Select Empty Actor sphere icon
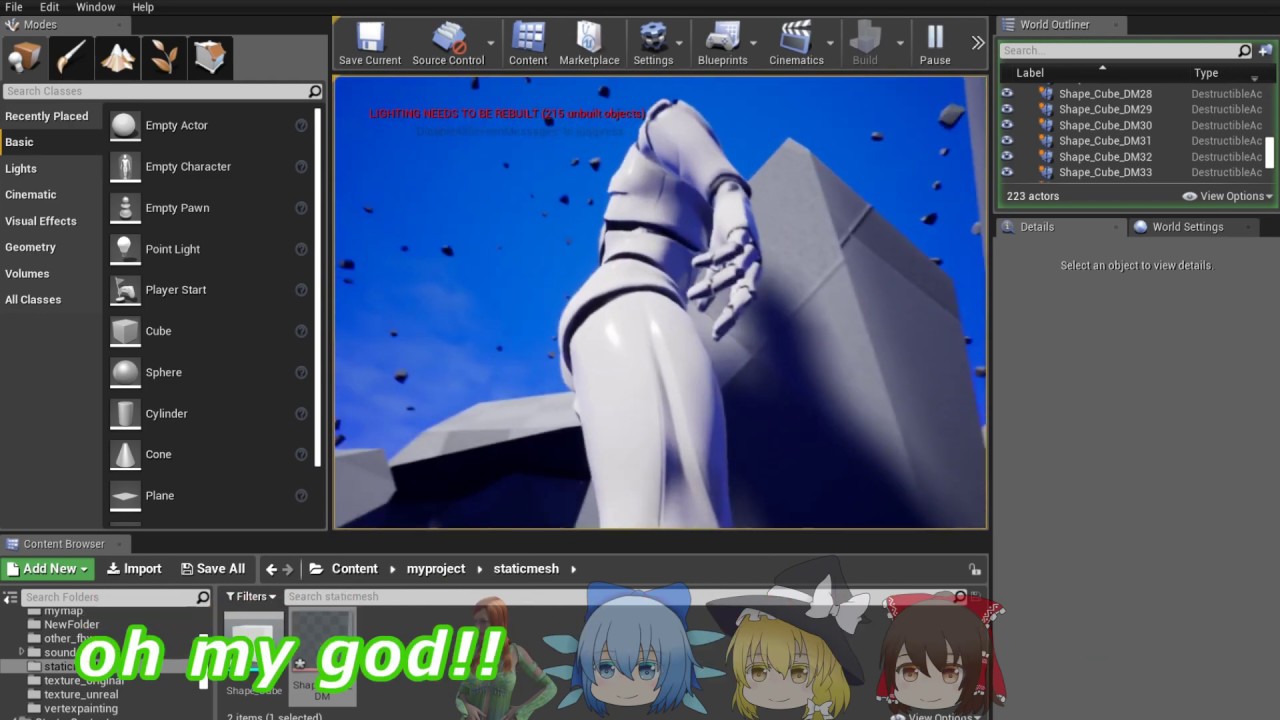 click(x=125, y=125)
